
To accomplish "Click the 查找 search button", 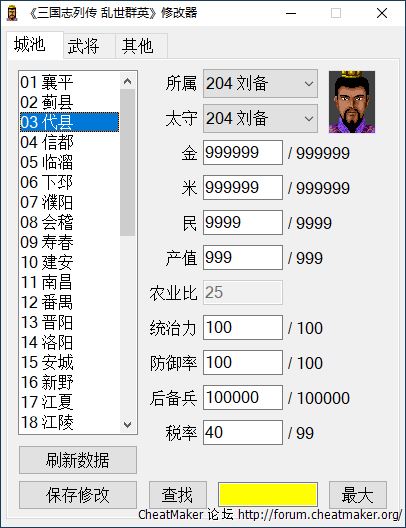I will click(x=178, y=495).
